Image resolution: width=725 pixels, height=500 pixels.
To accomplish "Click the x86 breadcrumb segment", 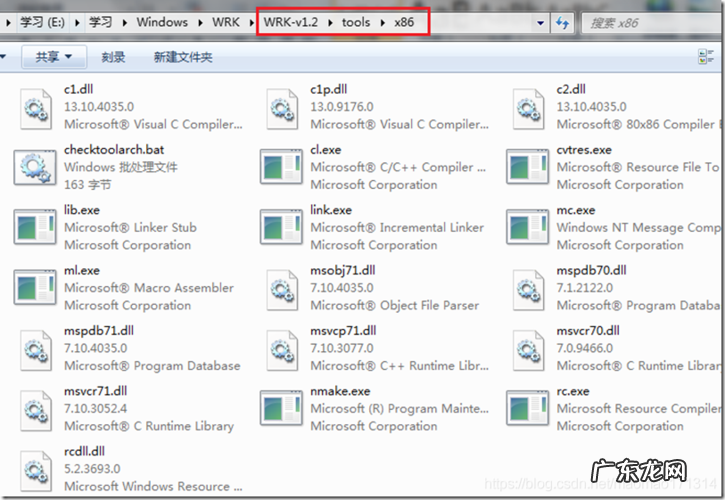I will [x=404, y=22].
